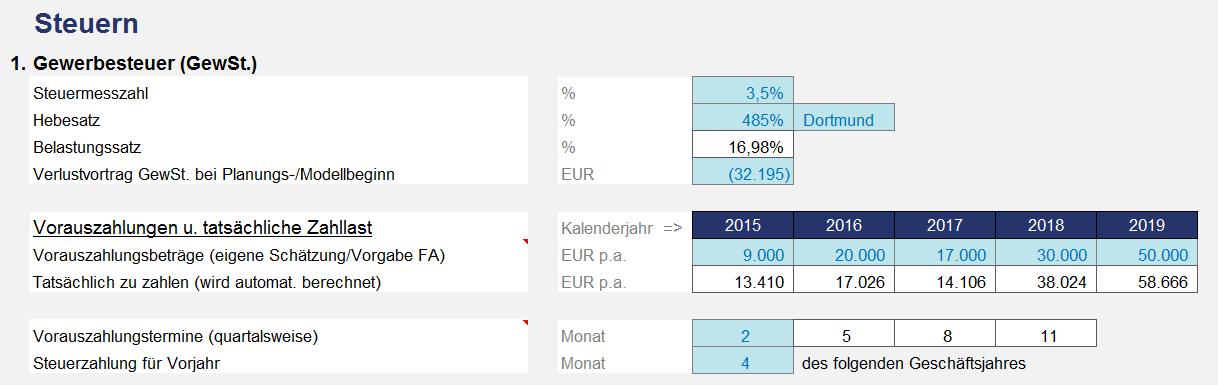Click the 2017 year header

pos(945,226)
